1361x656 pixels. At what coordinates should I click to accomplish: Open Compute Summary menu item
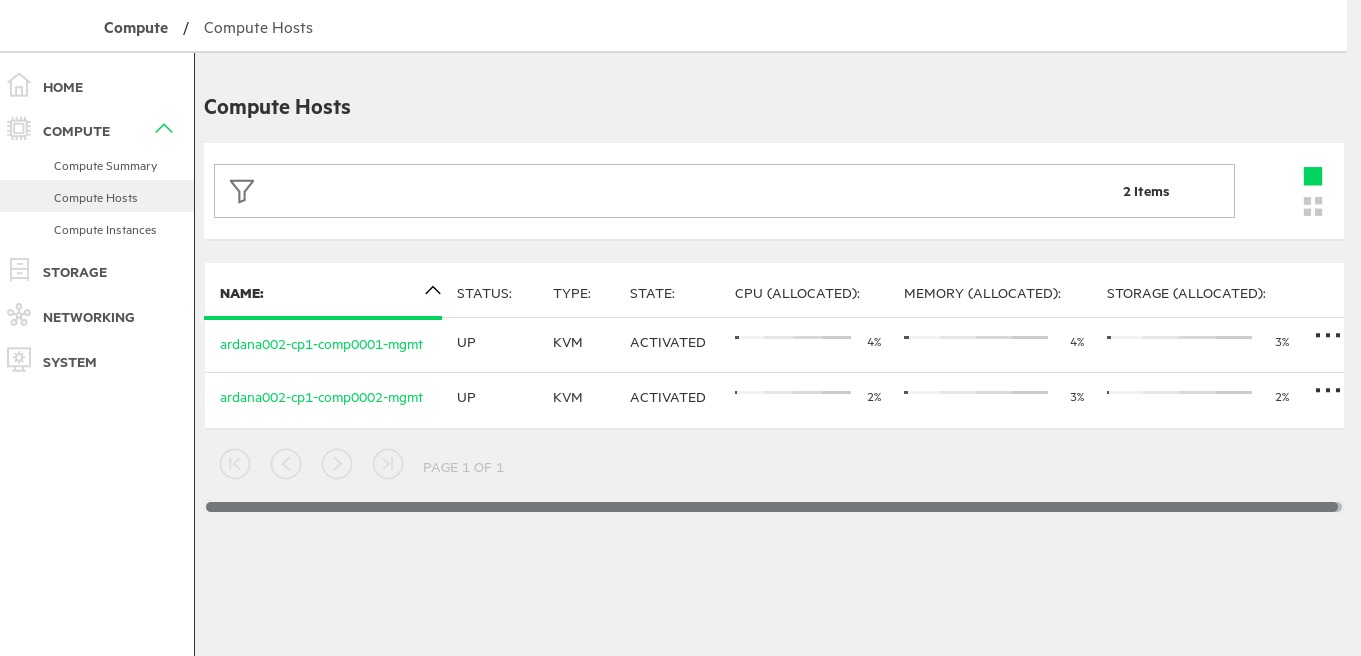(x=105, y=166)
